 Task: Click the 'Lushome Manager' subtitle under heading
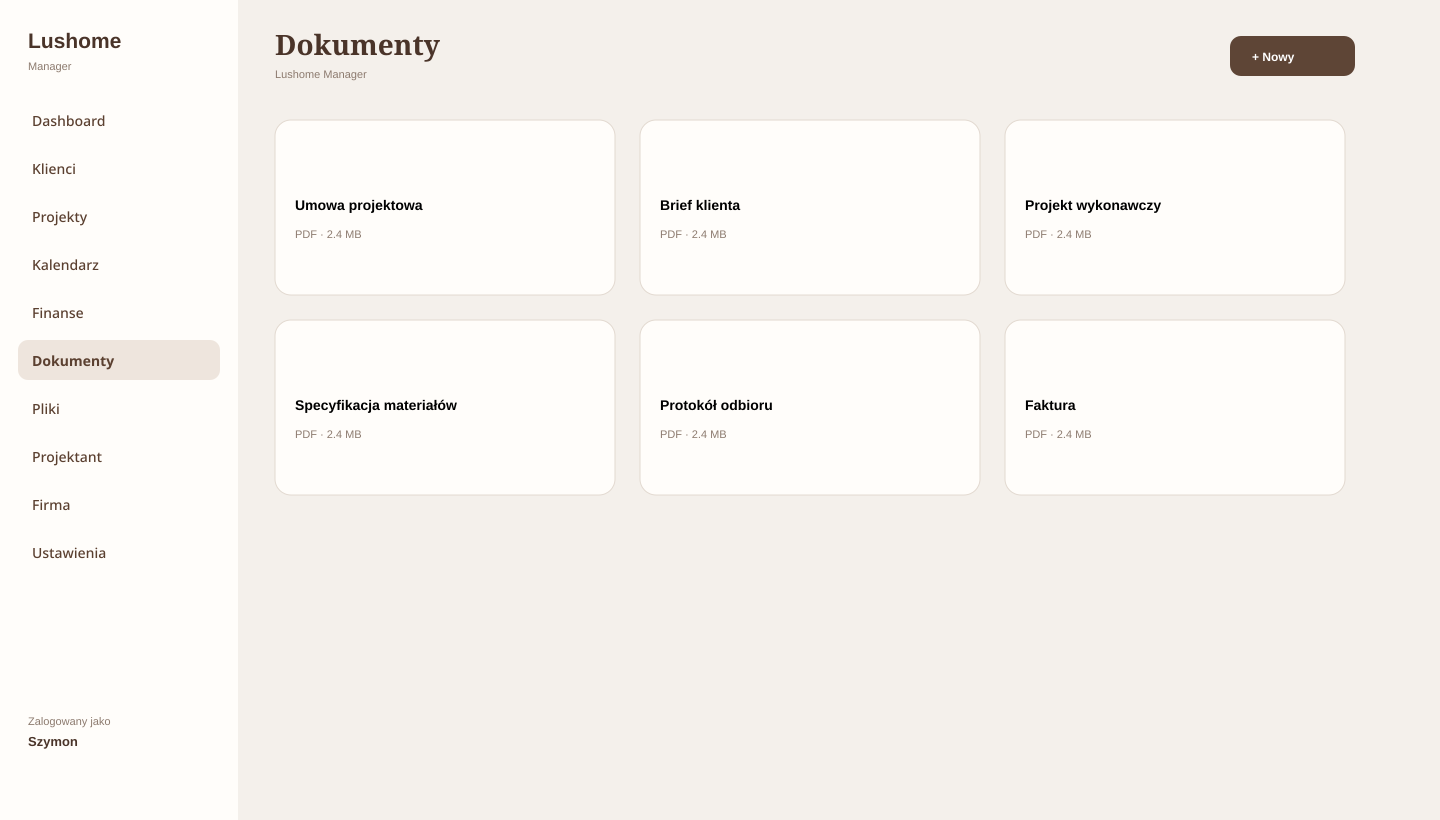point(321,74)
